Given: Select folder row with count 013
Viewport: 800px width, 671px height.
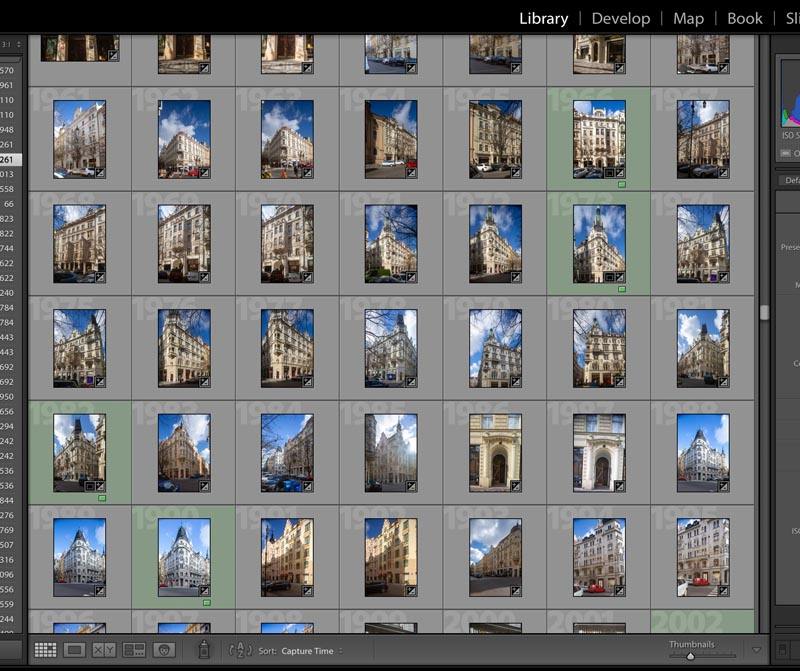Looking at the screenshot, I should [11, 174].
